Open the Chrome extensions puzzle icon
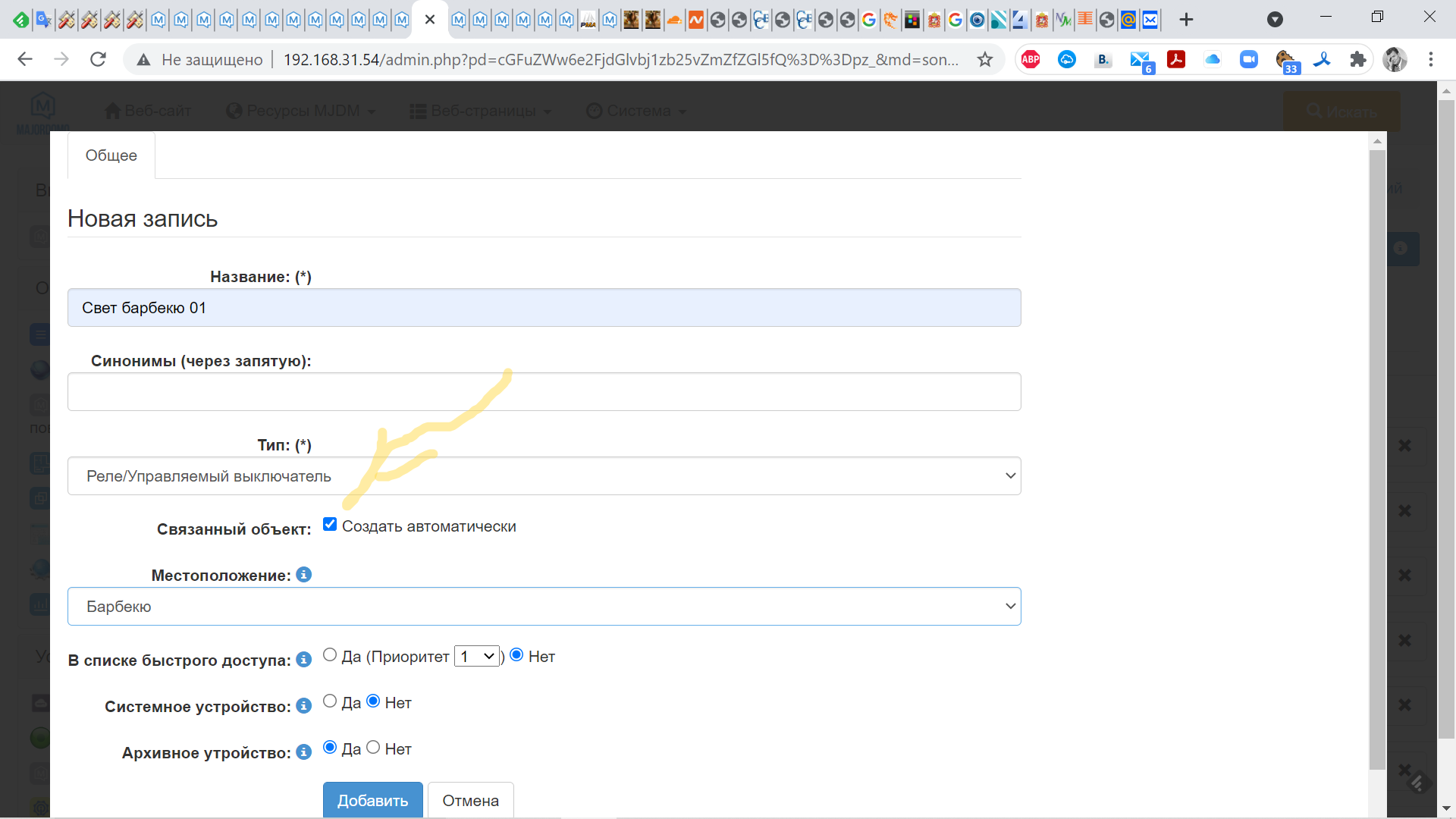 (x=1357, y=59)
